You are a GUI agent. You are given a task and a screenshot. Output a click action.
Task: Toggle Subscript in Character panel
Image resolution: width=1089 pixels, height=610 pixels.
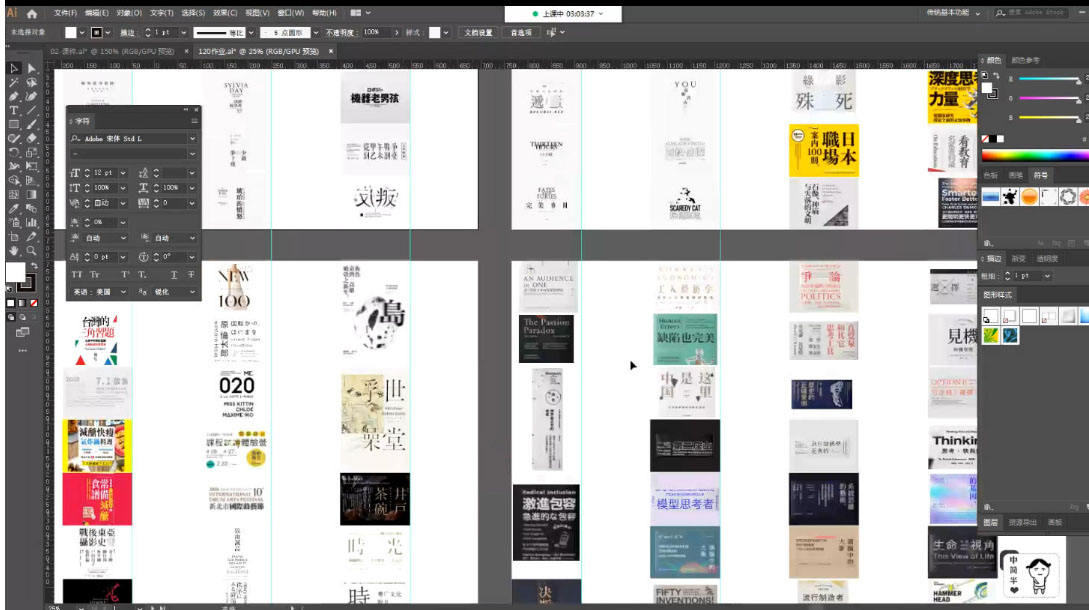pyautogui.click(x=142, y=274)
